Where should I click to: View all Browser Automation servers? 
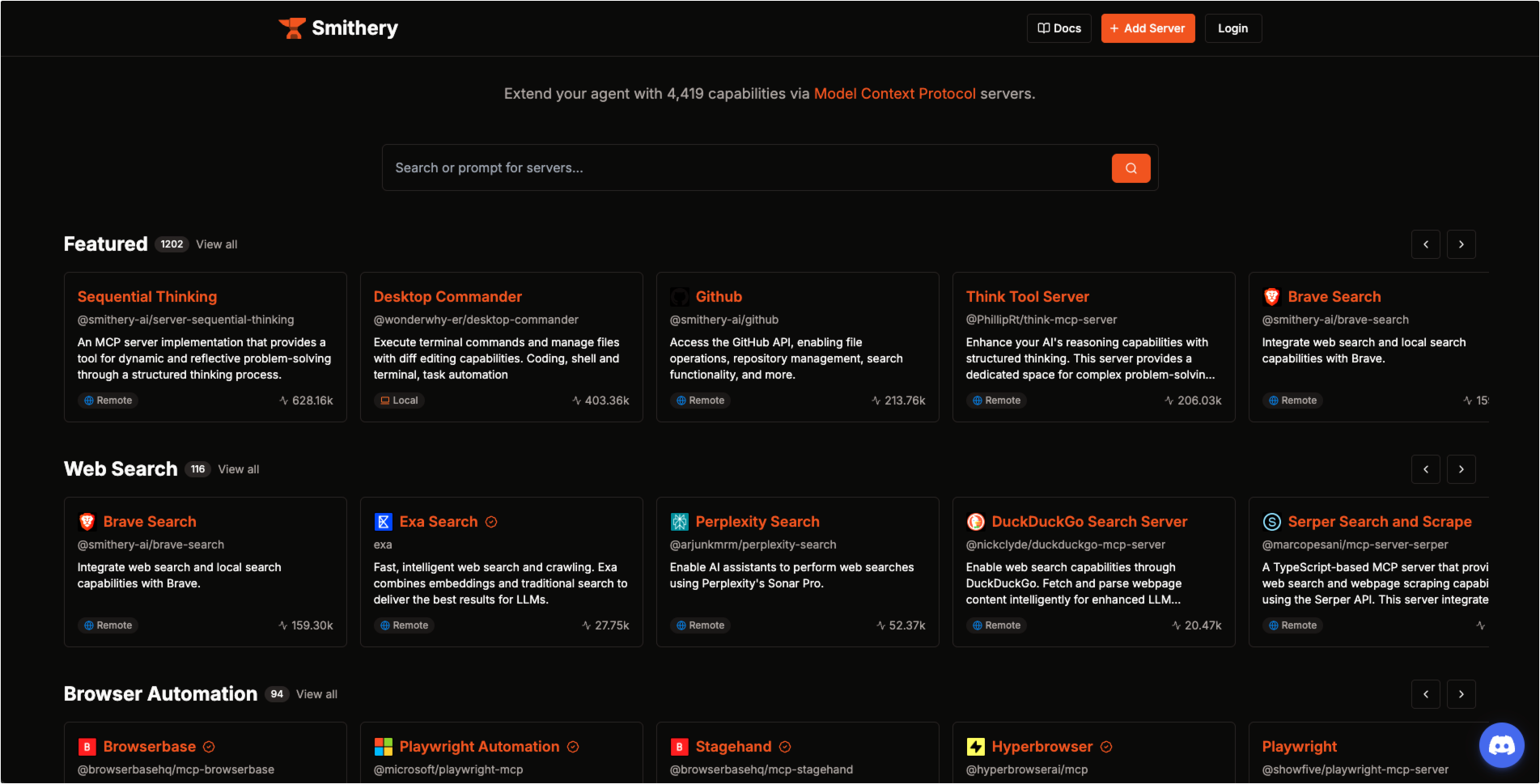pyautogui.click(x=316, y=694)
